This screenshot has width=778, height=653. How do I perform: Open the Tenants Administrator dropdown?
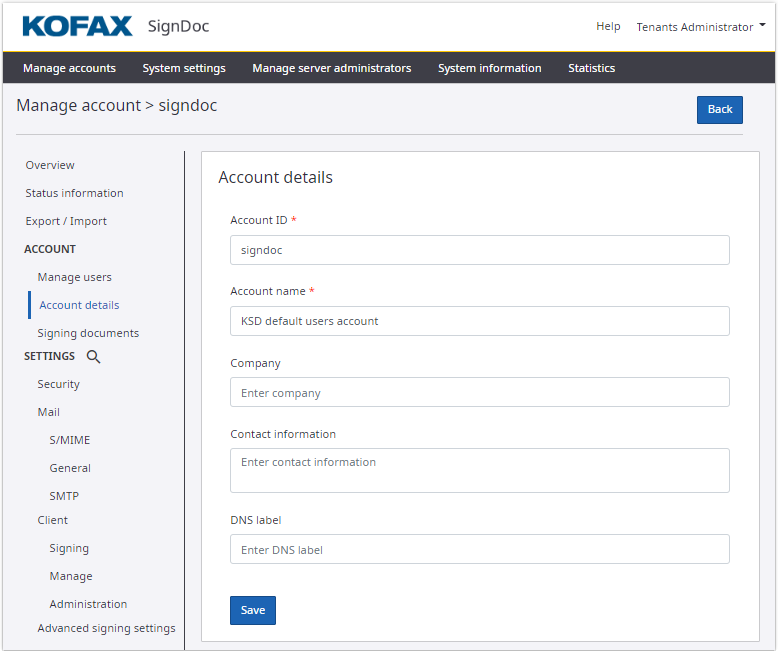tap(700, 27)
